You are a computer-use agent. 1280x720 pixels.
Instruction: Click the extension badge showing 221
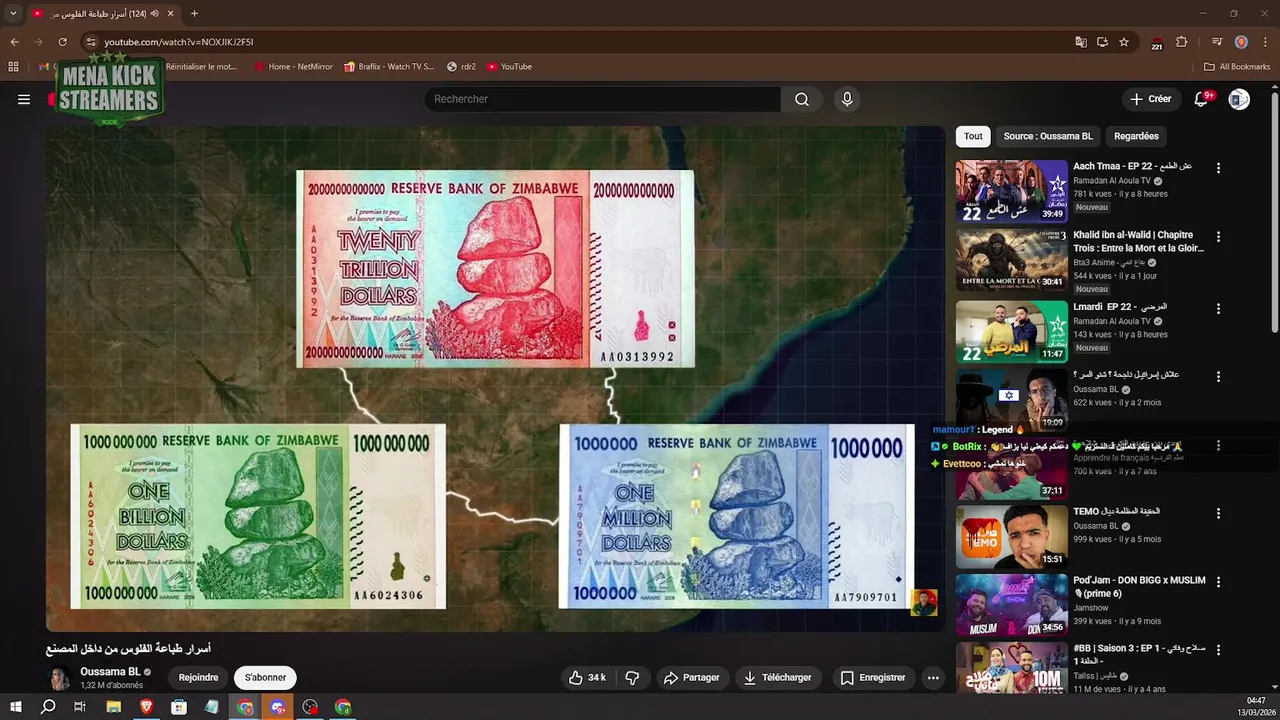[1157, 43]
